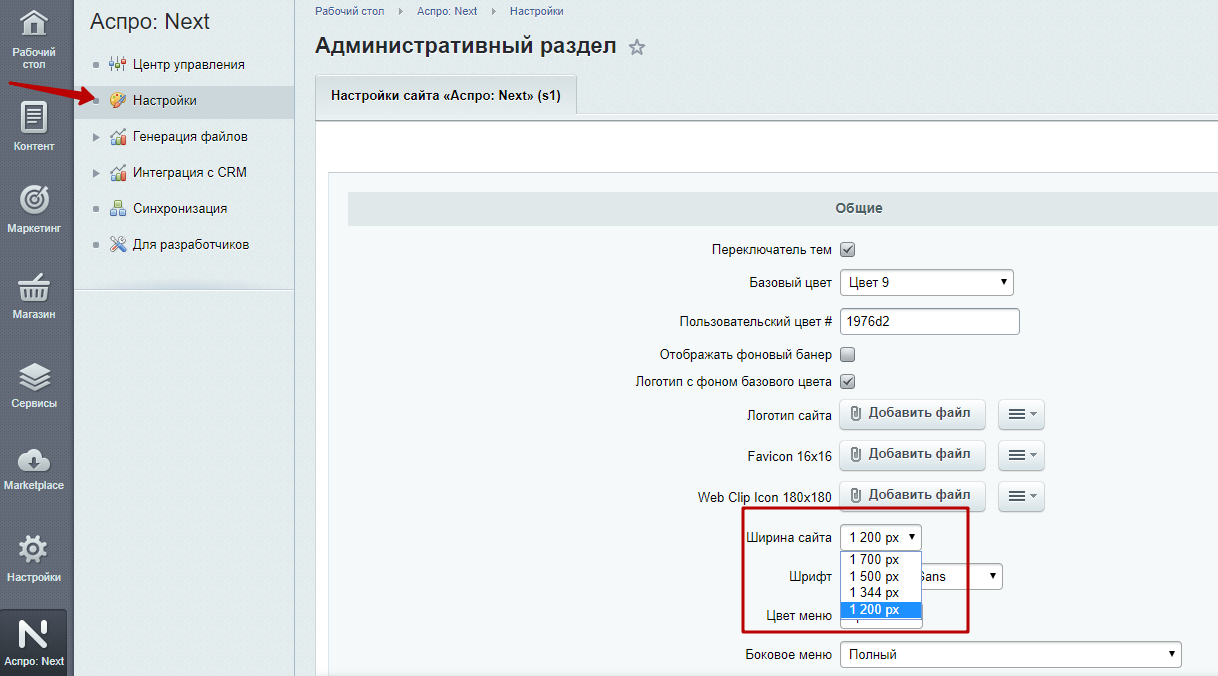This screenshot has width=1218, height=676.
Task: Open the Боковое меню dropdown
Action: tap(1011, 655)
